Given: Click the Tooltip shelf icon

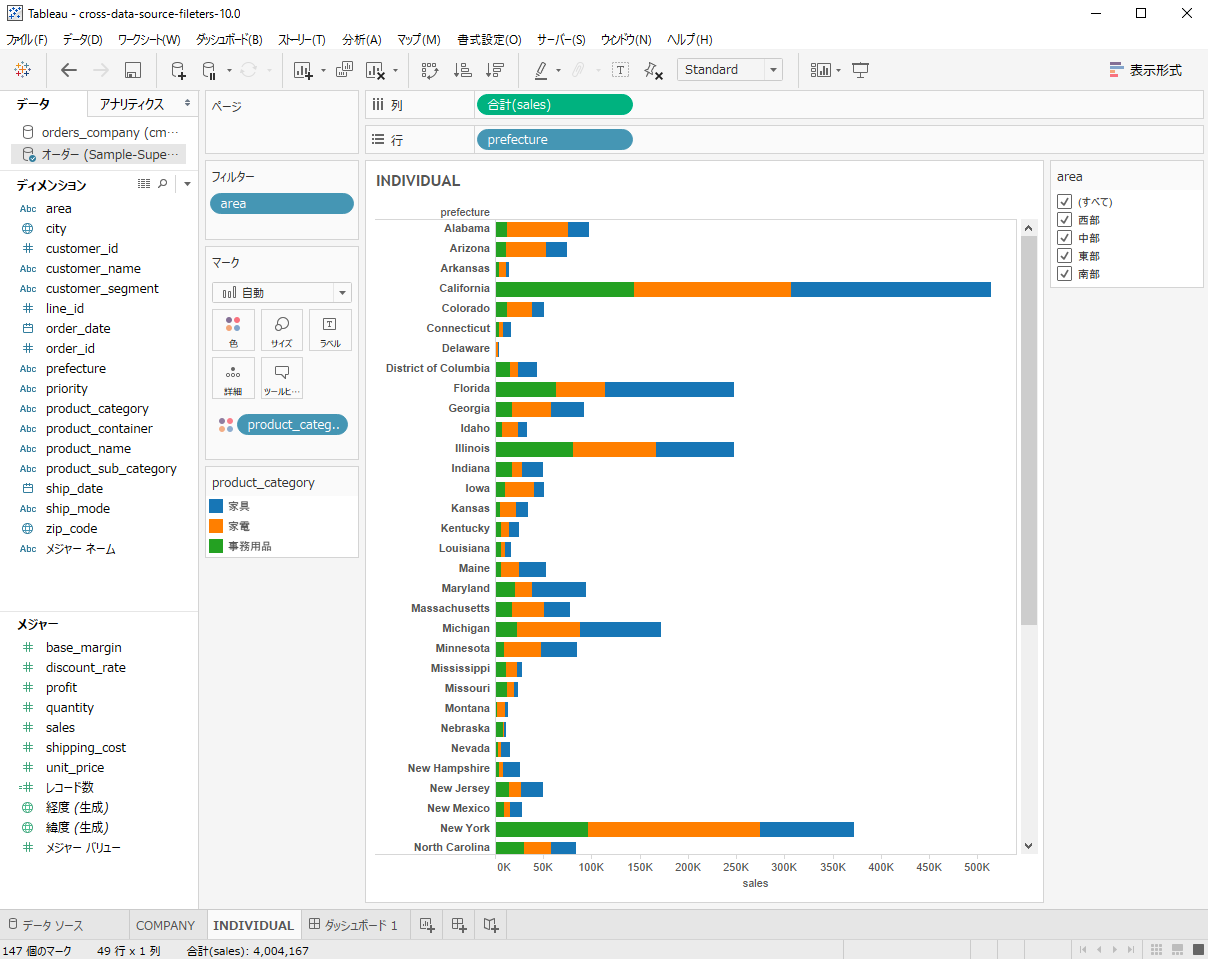Looking at the screenshot, I should 281,378.
